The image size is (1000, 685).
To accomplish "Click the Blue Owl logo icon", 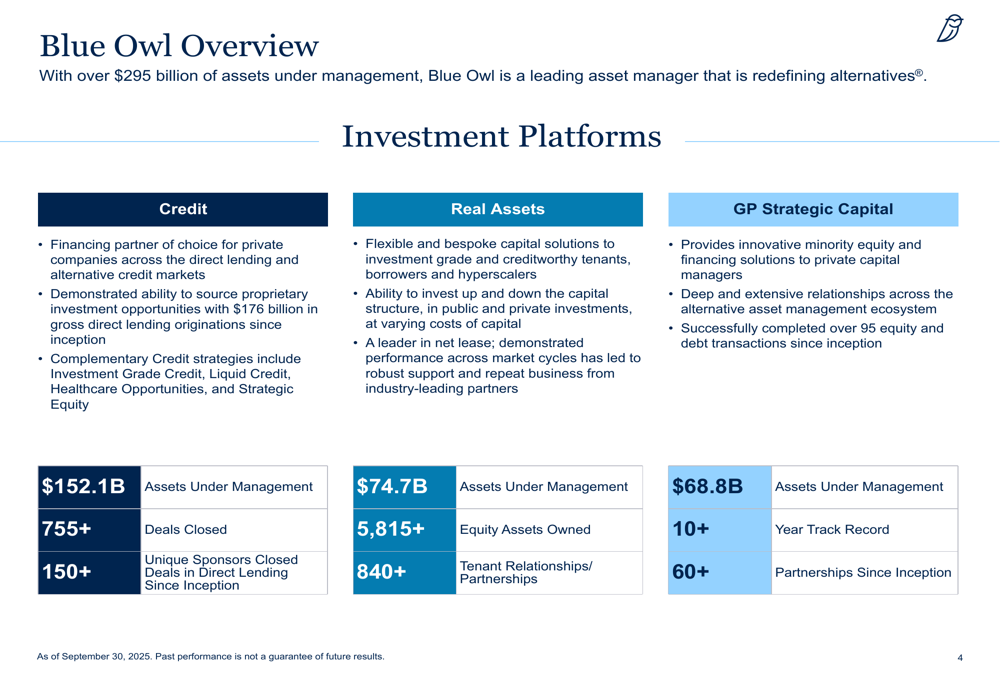I will pyautogui.click(x=950, y=29).
